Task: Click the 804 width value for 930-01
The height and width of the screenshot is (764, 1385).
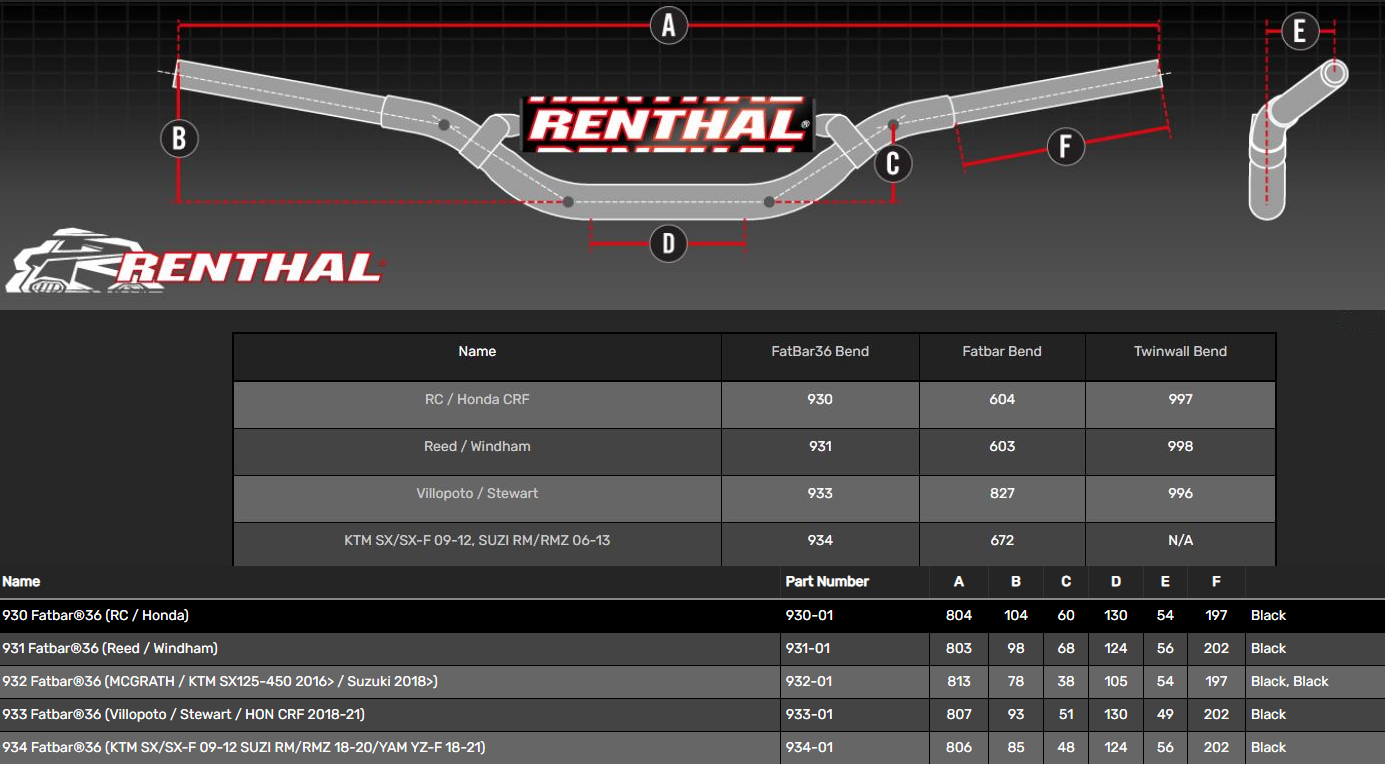Action: pyautogui.click(x=959, y=615)
